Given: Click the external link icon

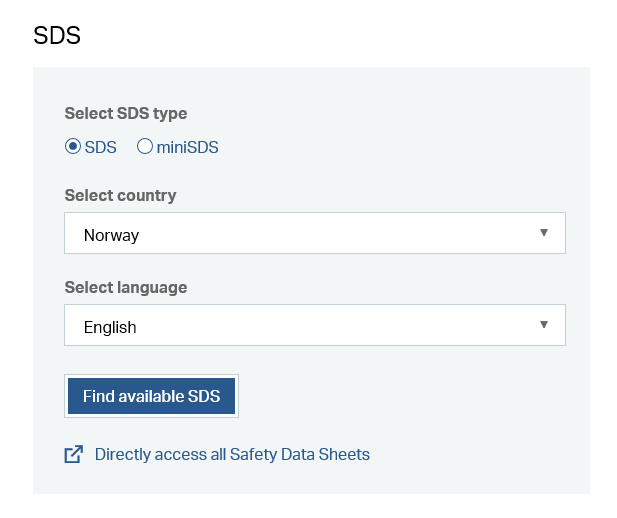Looking at the screenshot, I should [74, 454].
